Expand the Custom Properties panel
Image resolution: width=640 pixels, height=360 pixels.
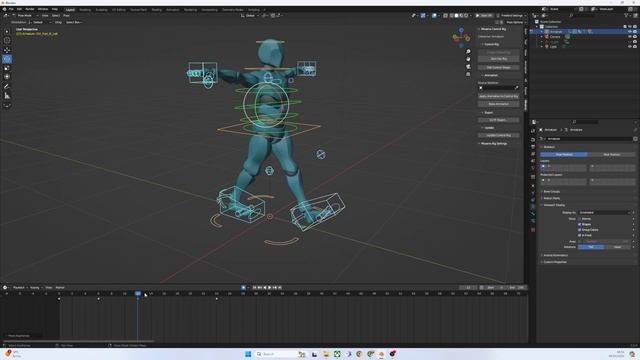[554, 262]
